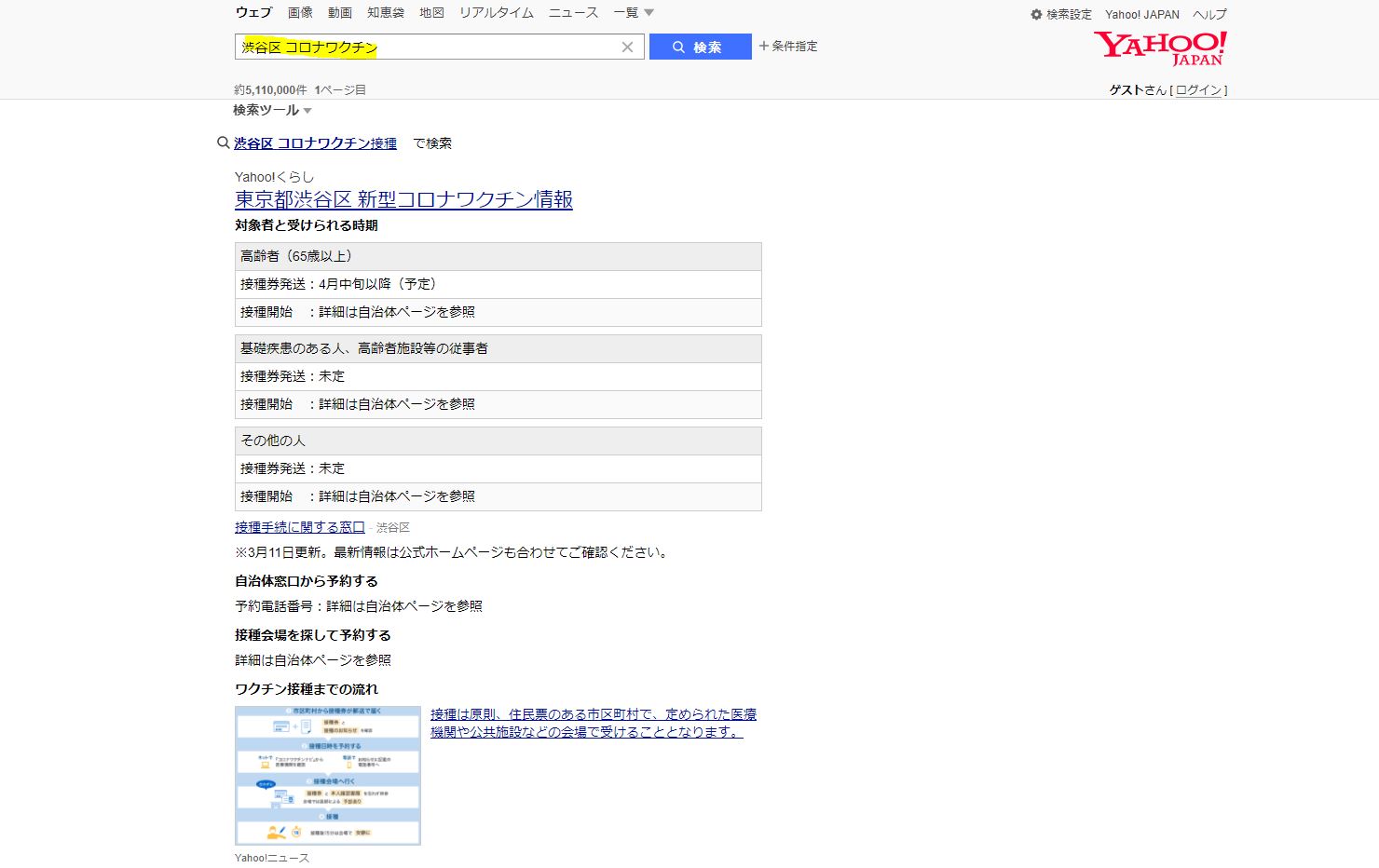Click ※3月11日更新 notice text

point(453,552)
